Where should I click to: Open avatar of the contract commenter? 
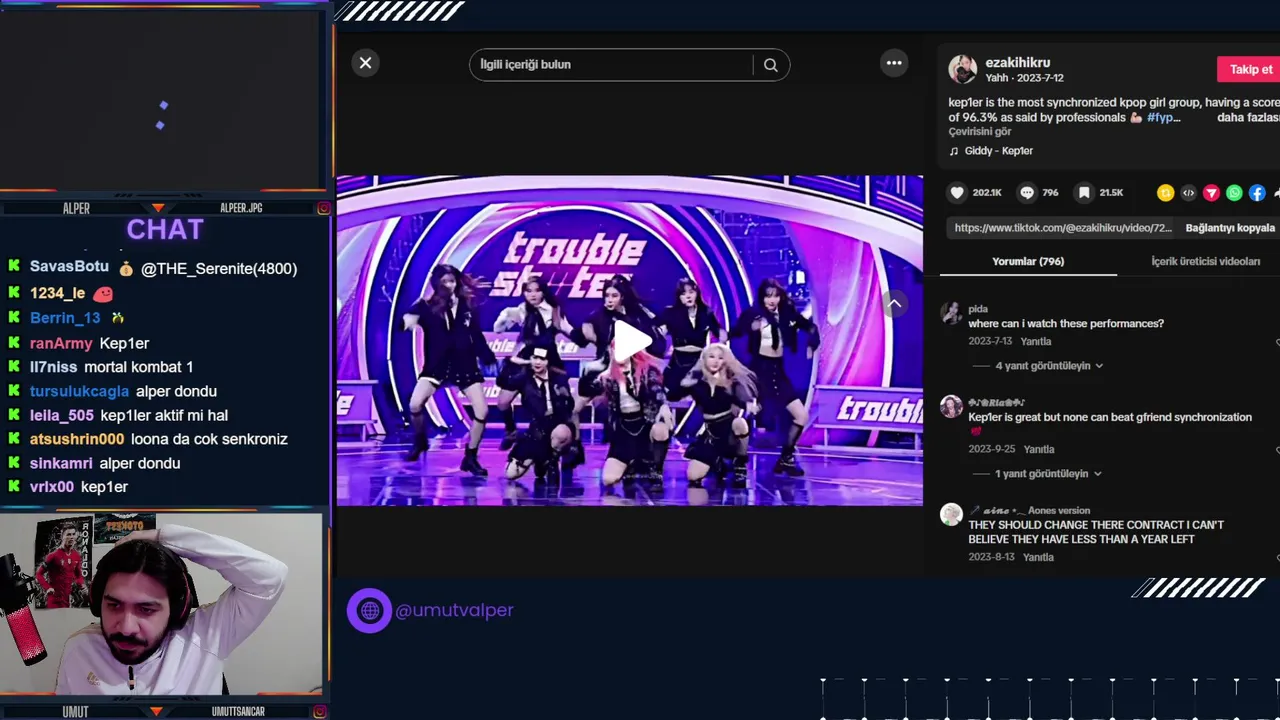coord(951,515)
